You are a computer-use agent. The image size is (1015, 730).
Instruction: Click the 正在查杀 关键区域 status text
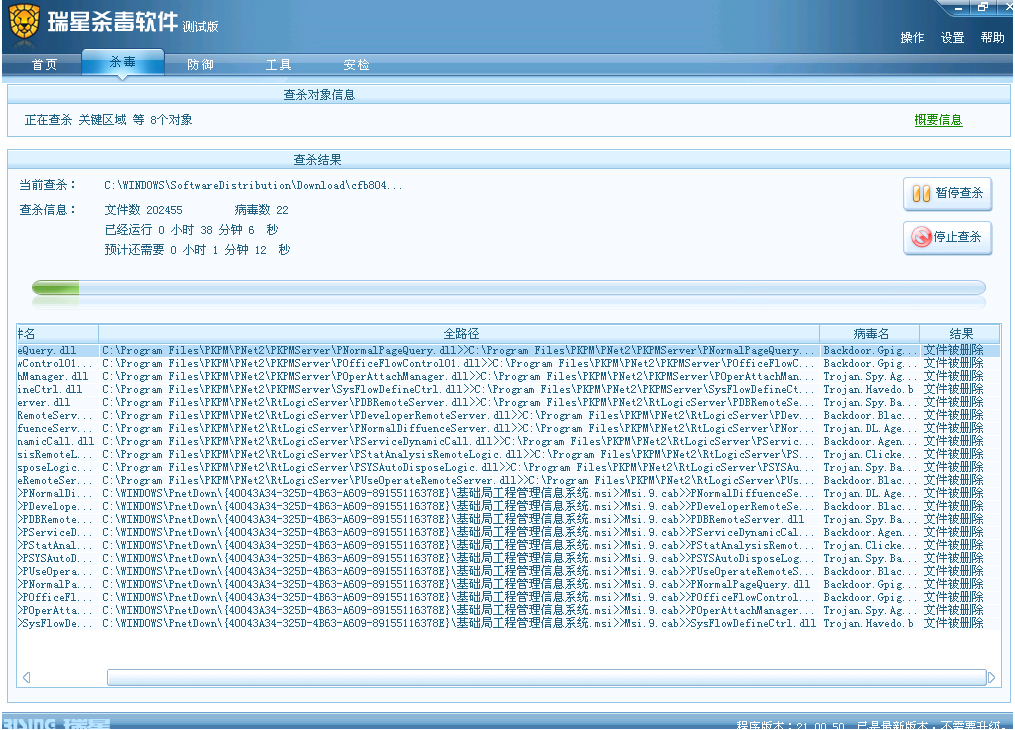tap(108, 120)
